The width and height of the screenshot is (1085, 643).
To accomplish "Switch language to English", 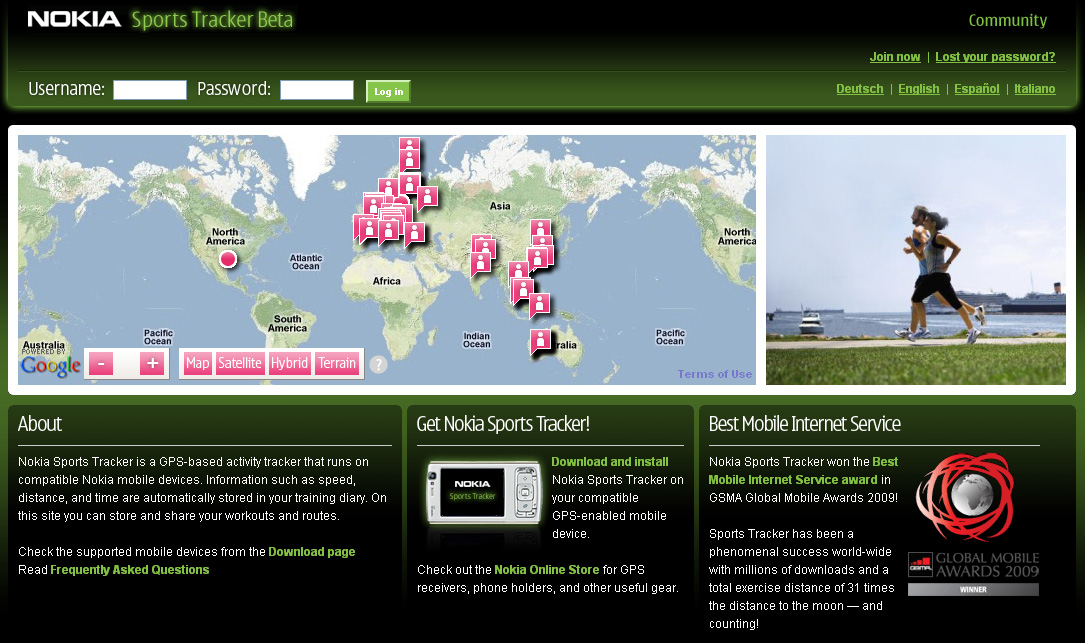I will pyautogui.click(x=919, y=89).
